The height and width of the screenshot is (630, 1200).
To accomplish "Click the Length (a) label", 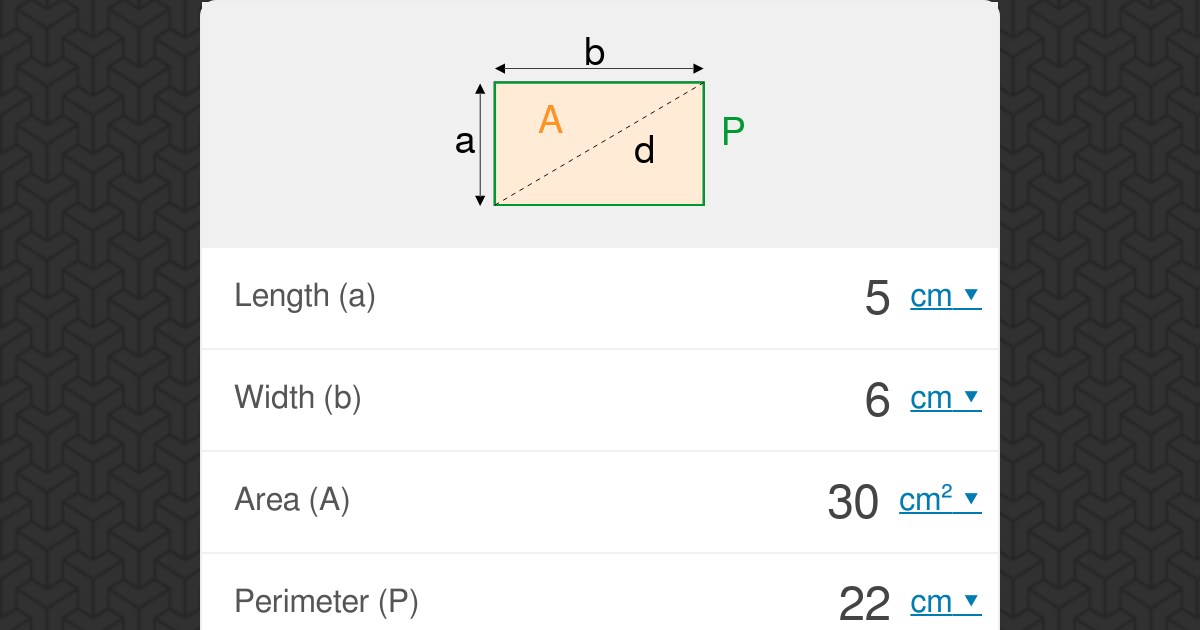I will click(x=305, y=296).
